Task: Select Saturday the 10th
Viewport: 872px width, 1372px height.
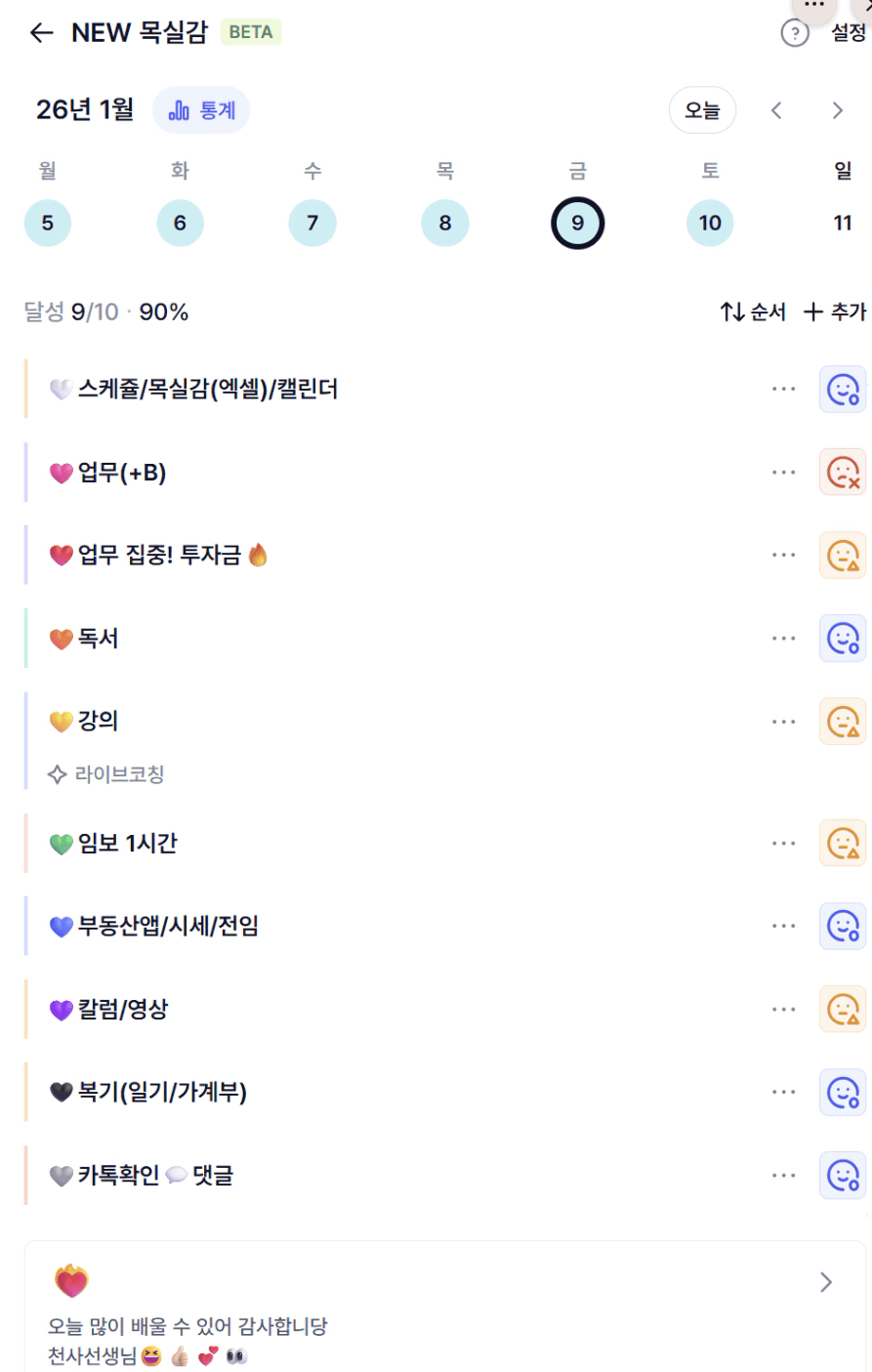Action: (710, 223)
